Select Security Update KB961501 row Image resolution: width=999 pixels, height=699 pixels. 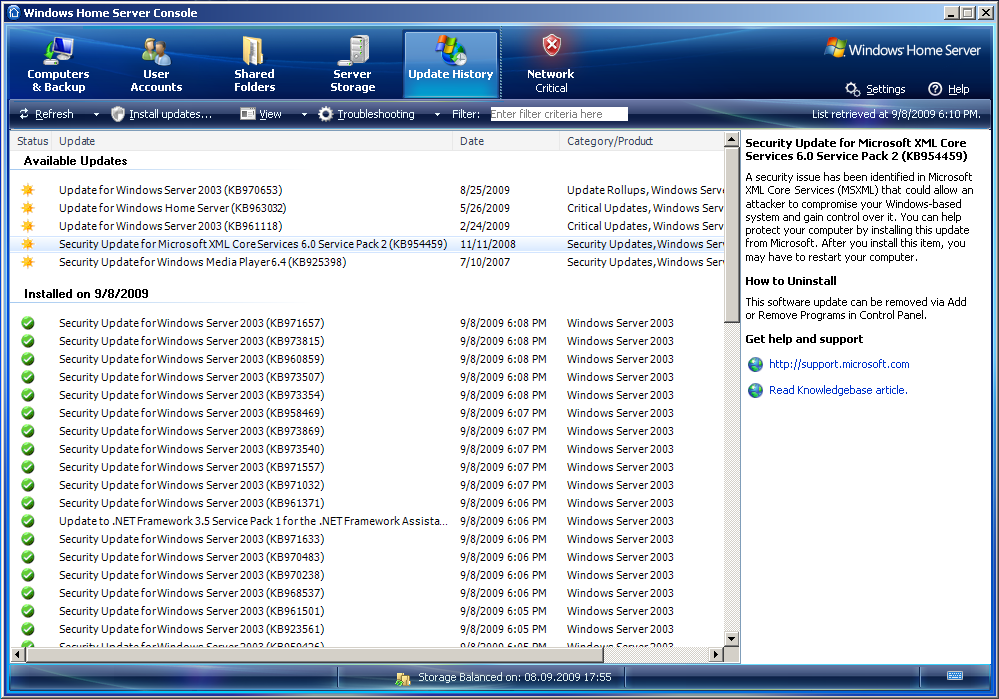pyautogui.click(x=368, y=611)
